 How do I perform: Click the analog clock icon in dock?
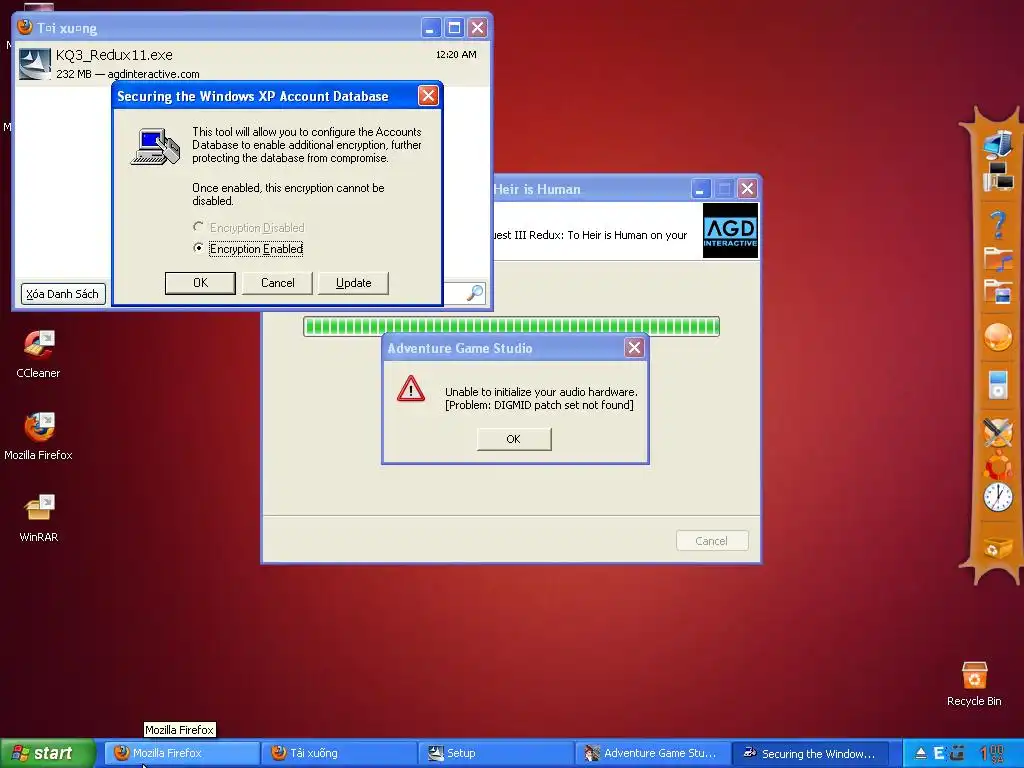998,498
